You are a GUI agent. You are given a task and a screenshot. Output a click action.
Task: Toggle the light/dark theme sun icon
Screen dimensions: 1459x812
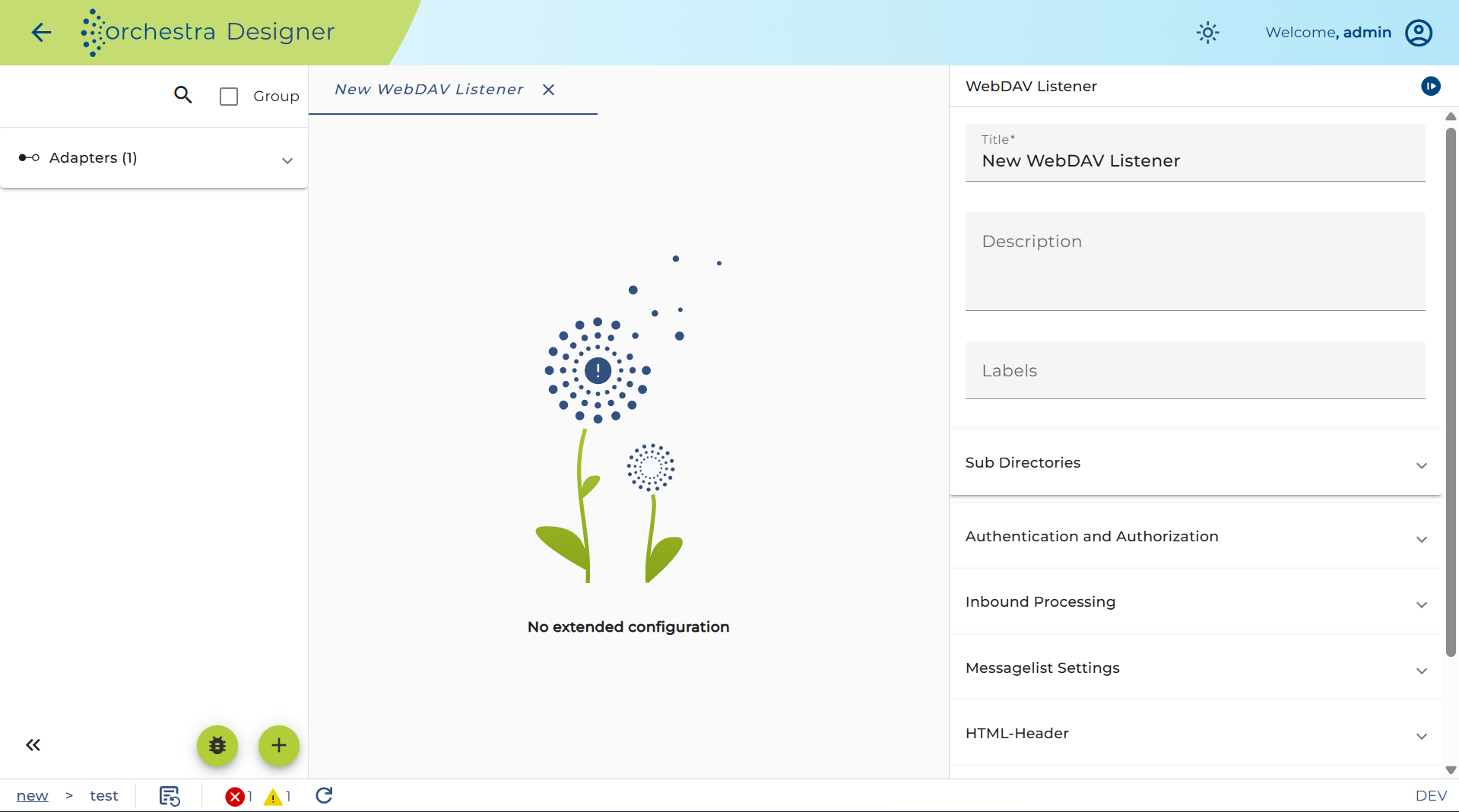(1207, 33)
